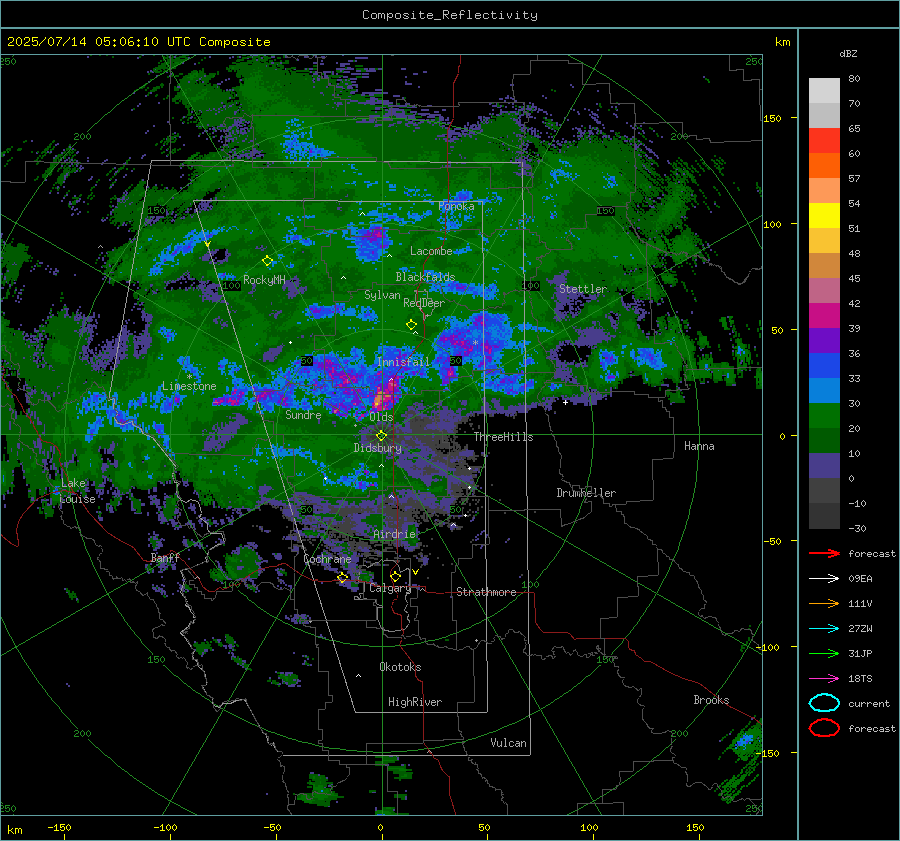
Task: Click the Drumheller city label
Action: 586,493
